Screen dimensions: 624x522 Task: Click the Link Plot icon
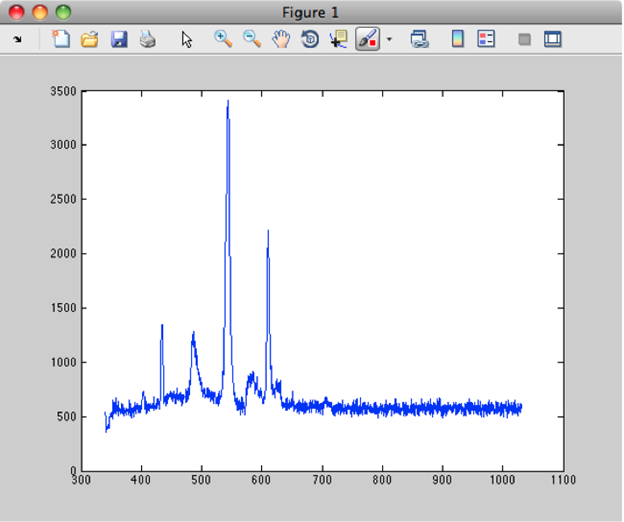419,39
